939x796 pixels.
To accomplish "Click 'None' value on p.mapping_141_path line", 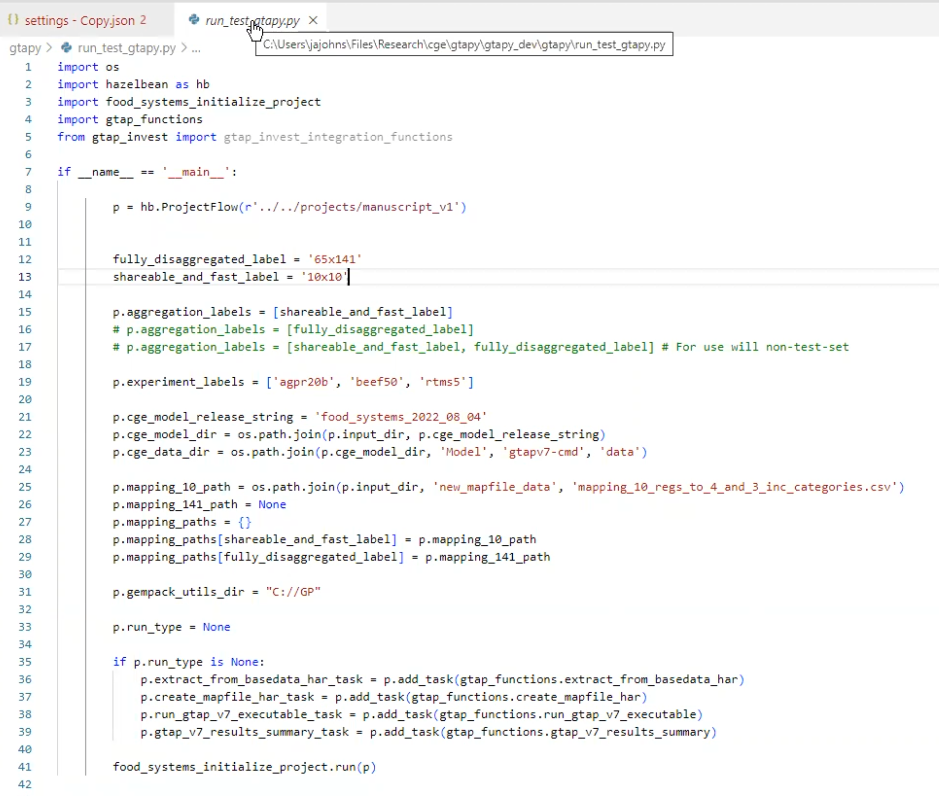I will pyautogui.click(x=272, y=504).
